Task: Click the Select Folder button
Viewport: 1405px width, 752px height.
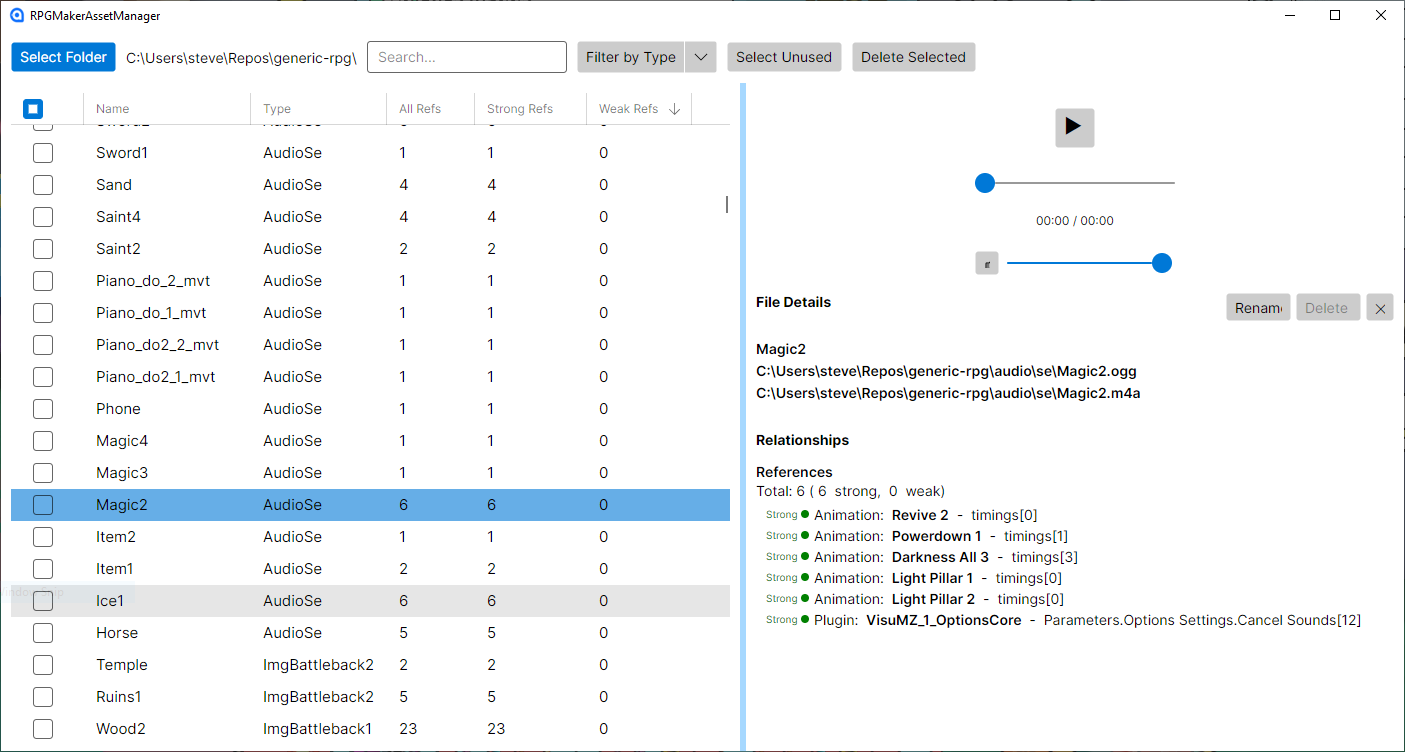Action: coord(63,57)
